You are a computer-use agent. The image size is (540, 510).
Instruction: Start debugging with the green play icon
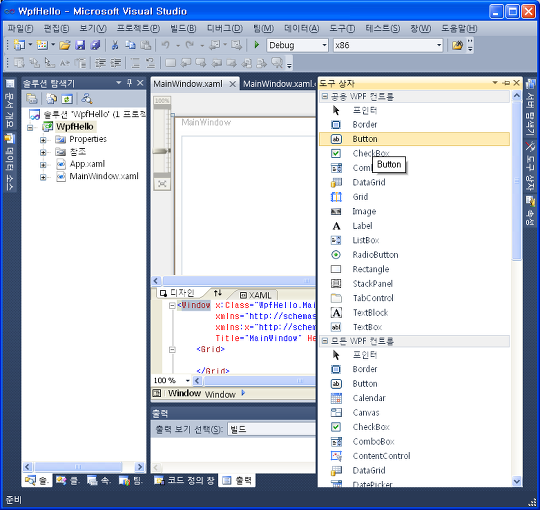pyautogui.click(x=257, y=45)
